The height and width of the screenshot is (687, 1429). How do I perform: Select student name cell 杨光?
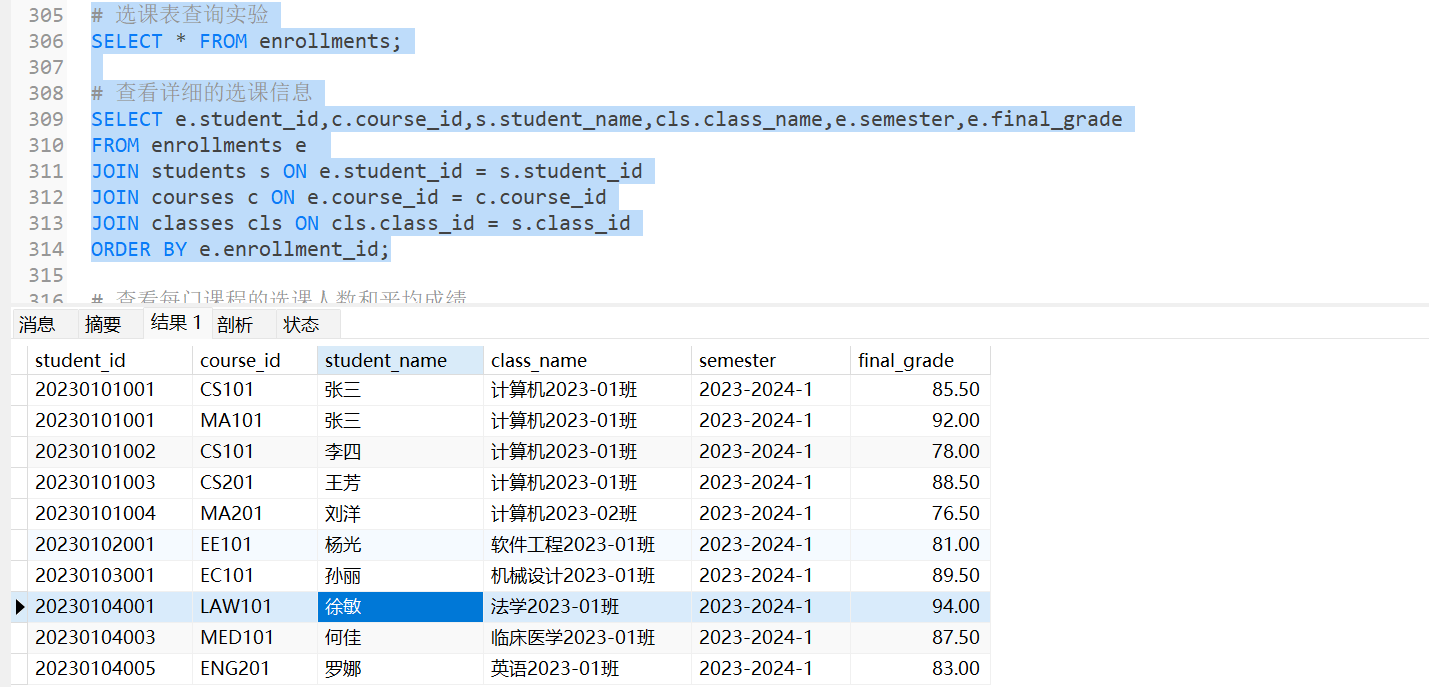[x=400, y=544]
